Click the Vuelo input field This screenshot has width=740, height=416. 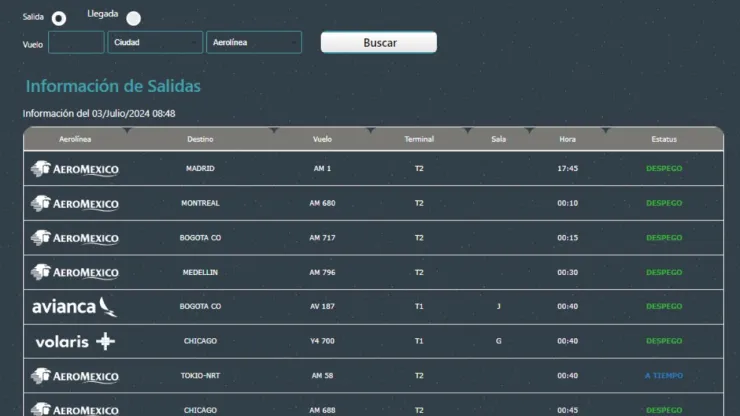76,42
